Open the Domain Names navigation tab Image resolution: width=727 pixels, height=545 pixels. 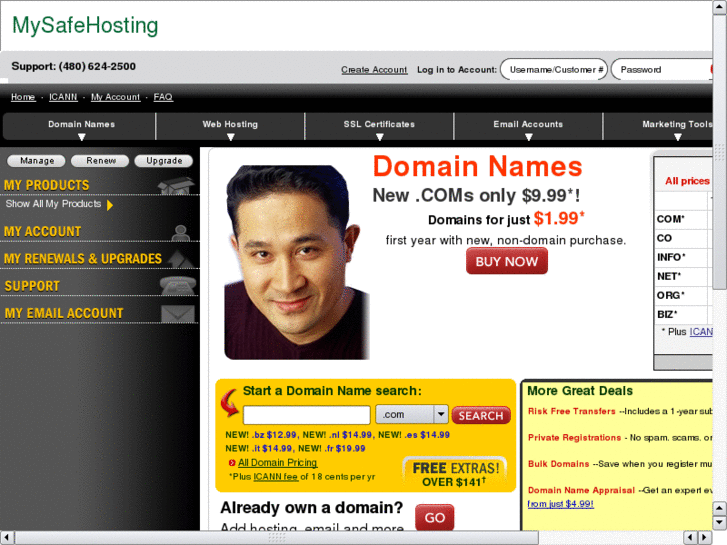[x=79, y=126]
